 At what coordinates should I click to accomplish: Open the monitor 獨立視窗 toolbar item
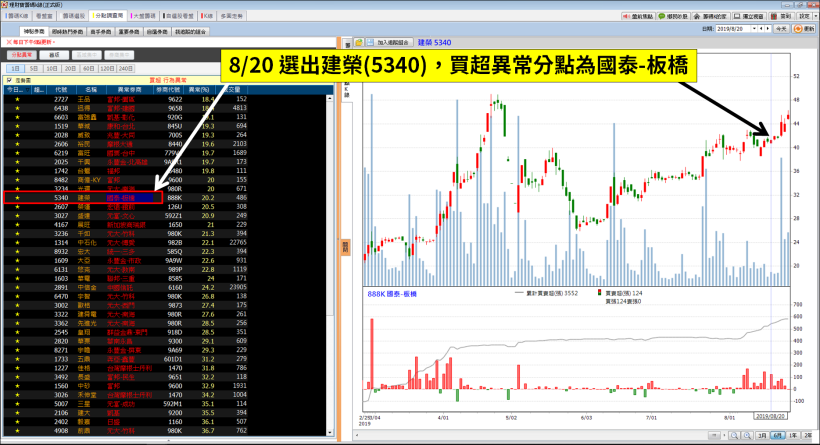point(748,16)
